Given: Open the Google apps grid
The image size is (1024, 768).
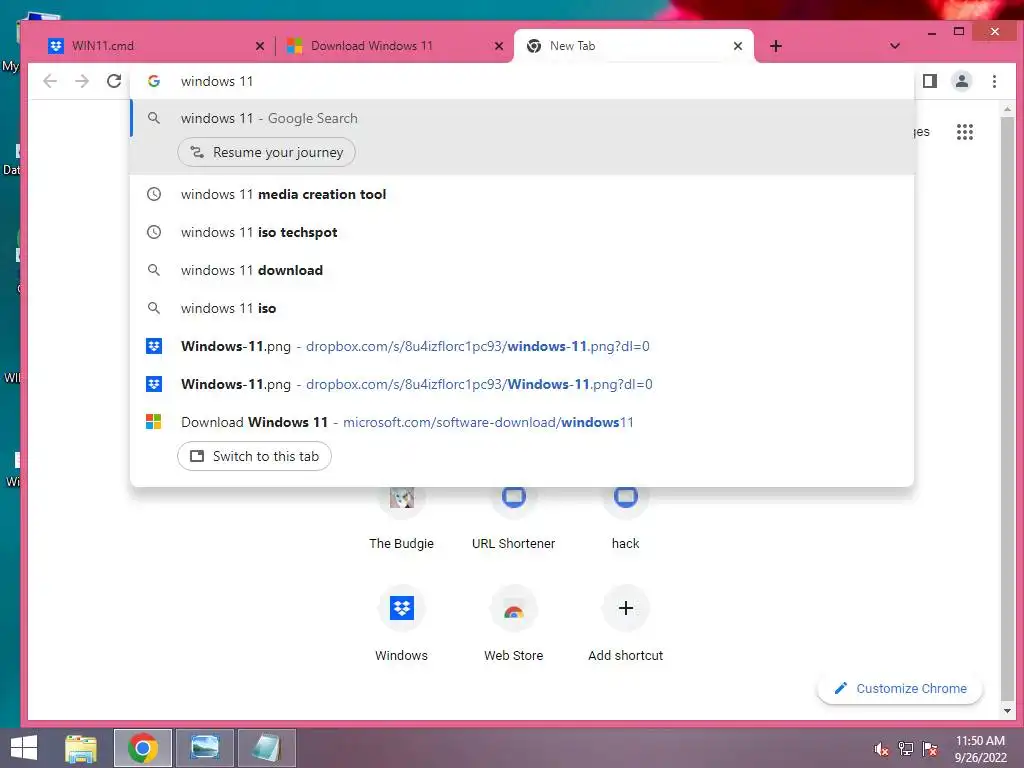Looking at the screenshot, I should 965,132.
